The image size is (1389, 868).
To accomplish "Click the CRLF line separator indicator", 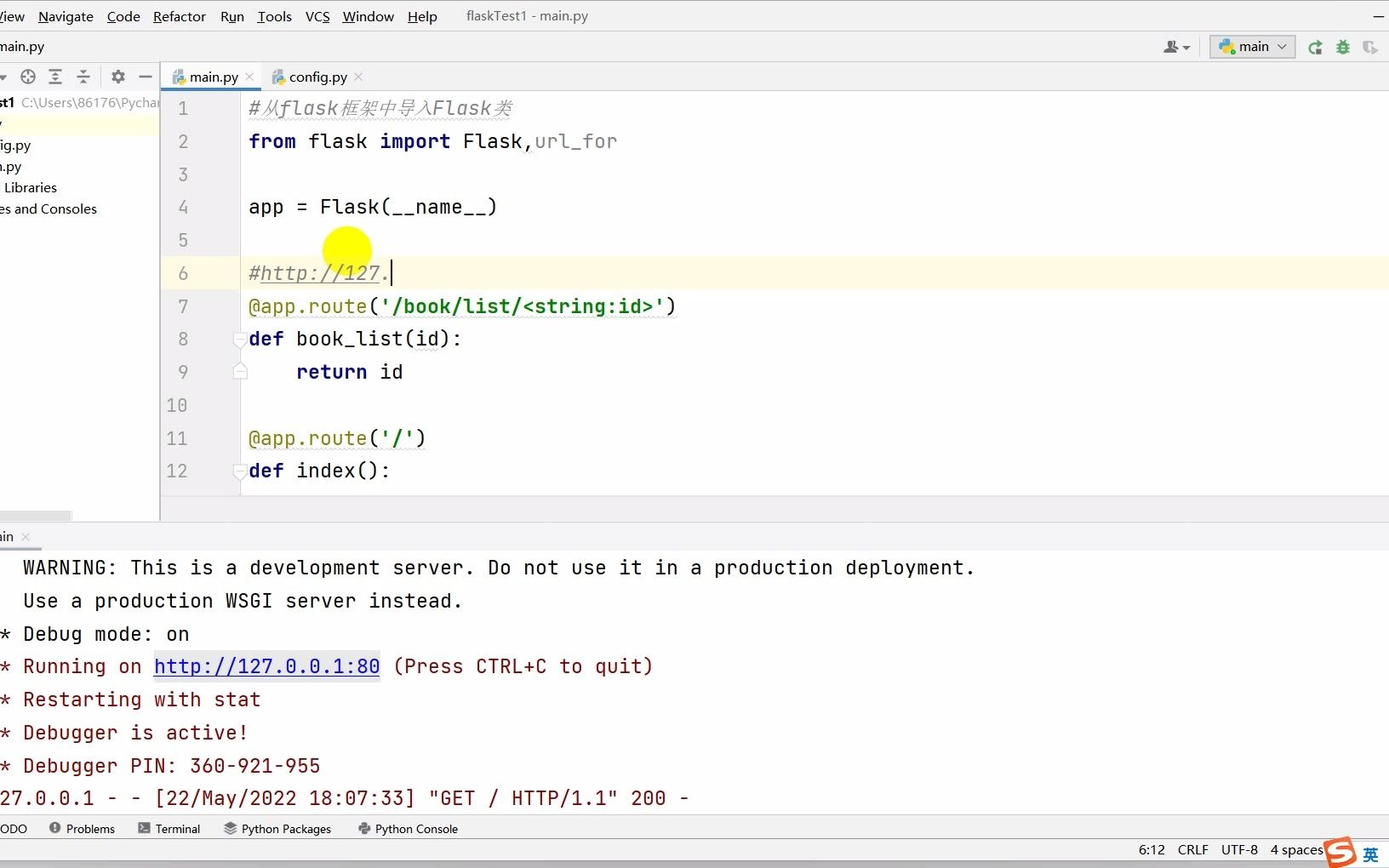I will tap(1192, 849).
